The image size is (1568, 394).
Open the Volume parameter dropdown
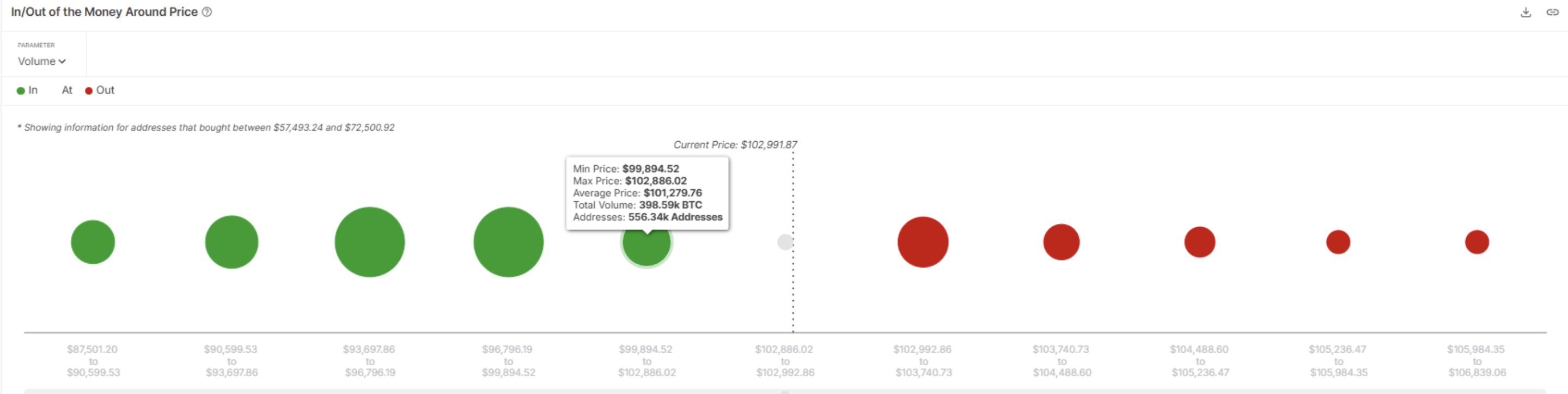tap(42, 62)
